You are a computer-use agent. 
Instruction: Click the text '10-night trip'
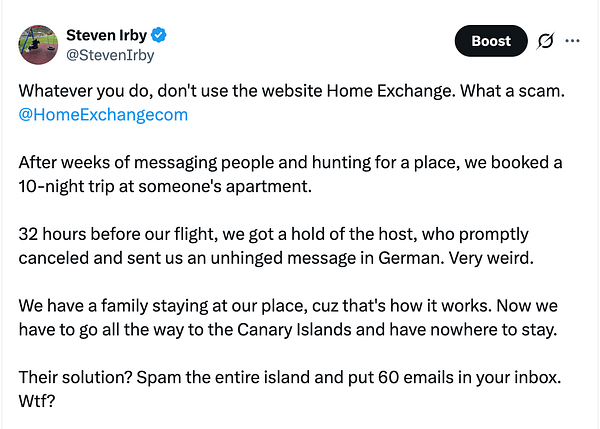pos(66,186)
